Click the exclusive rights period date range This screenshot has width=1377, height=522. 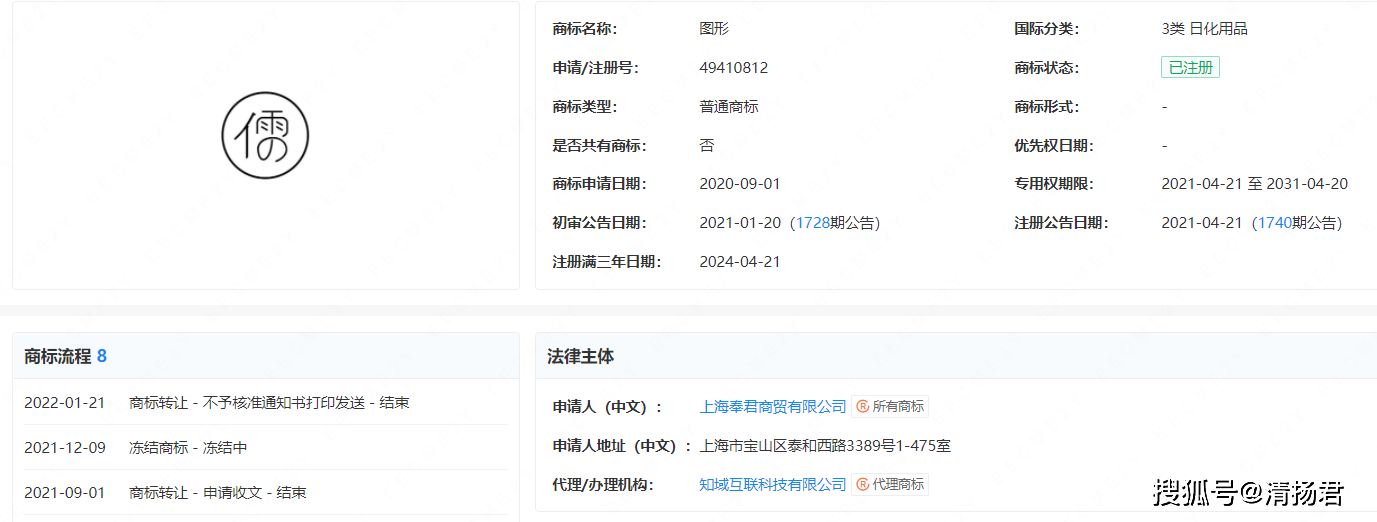[x=1254, y=184]
